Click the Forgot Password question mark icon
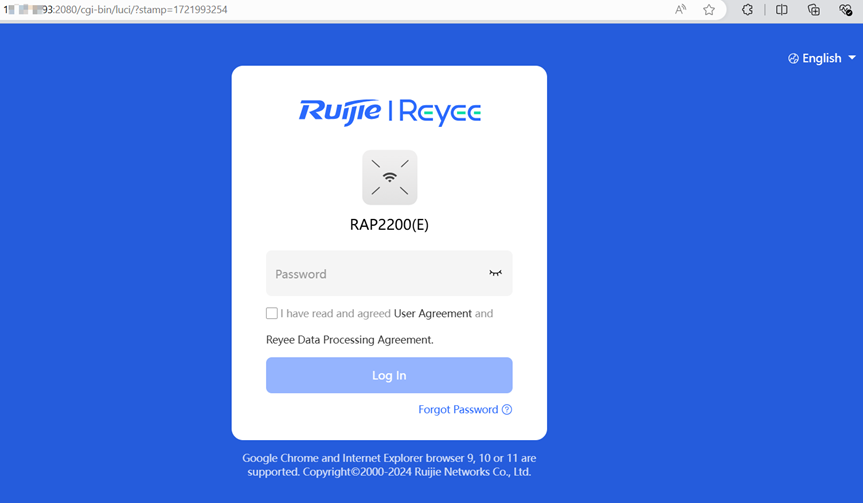863x503 pixels. point(507,409)
